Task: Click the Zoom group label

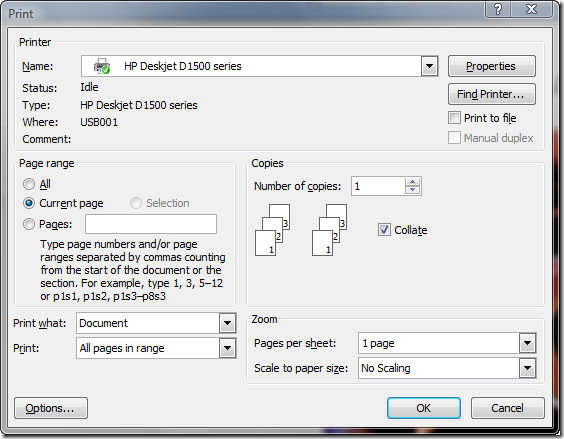Action: (264, 319)
